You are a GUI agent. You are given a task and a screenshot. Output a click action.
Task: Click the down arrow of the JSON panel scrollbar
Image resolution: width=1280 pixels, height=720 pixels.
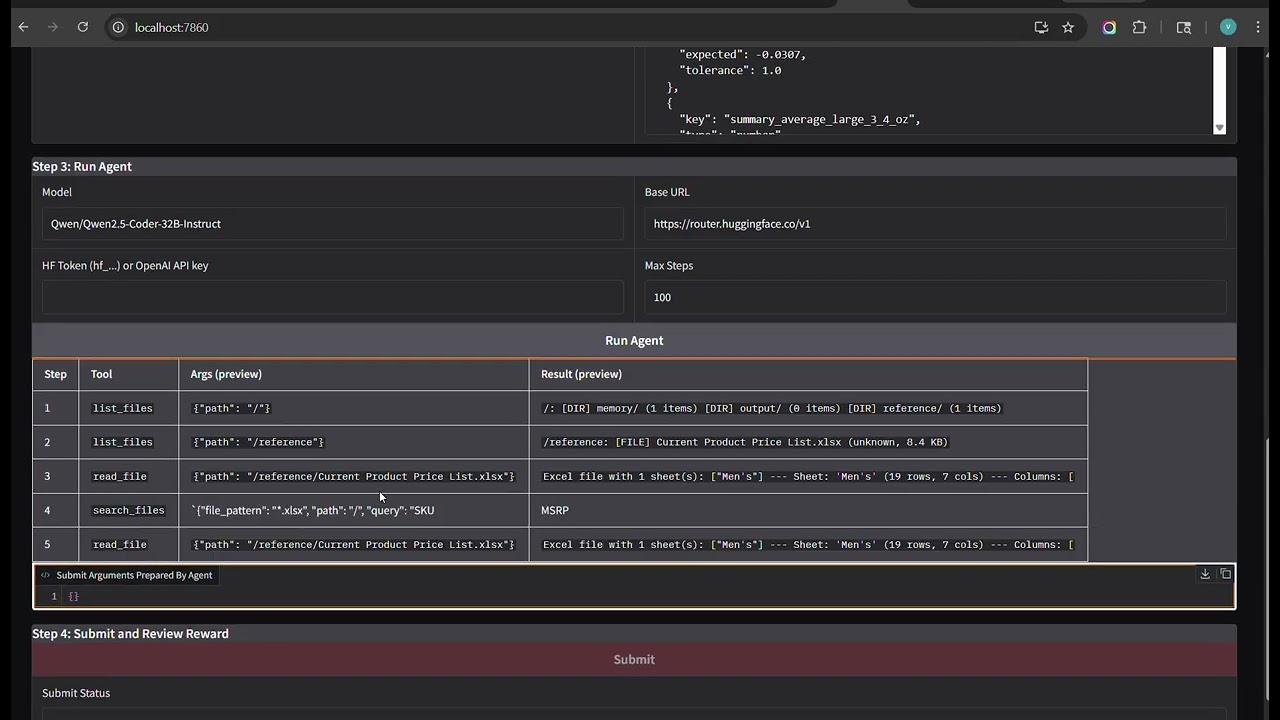1219,128
